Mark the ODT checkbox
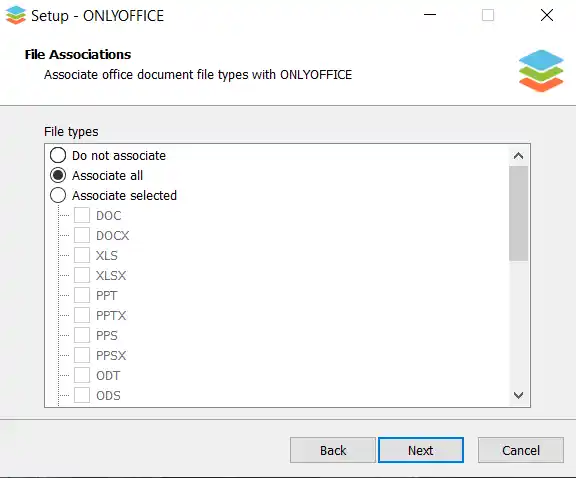 point(82,375)
